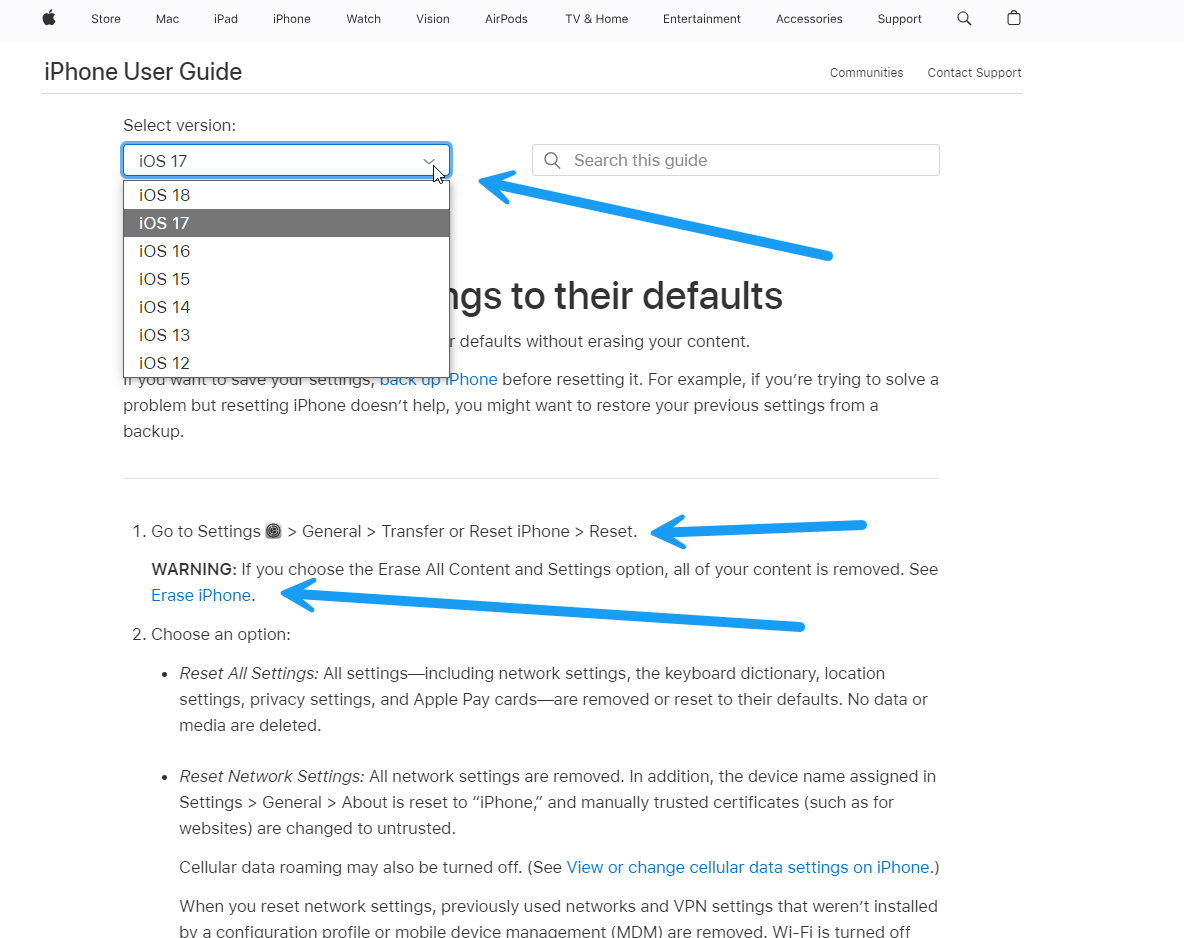Open the iPhone menu item

(291, 19)
